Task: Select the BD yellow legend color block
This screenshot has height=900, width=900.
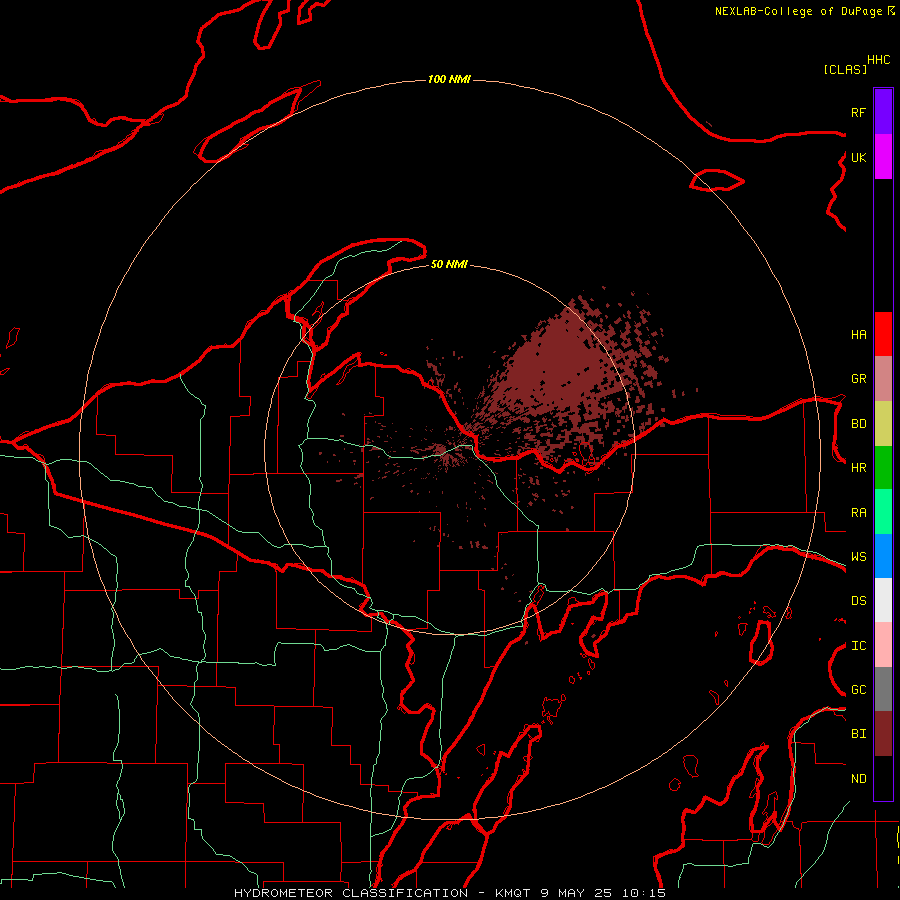Action: pyautogui.click(x=883, y=424)
